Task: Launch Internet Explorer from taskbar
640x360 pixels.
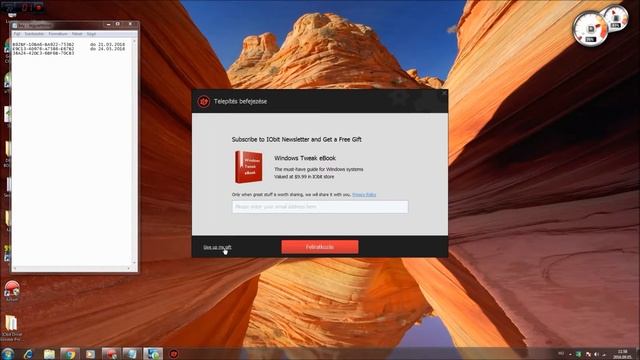Action: tap(28, 354)
